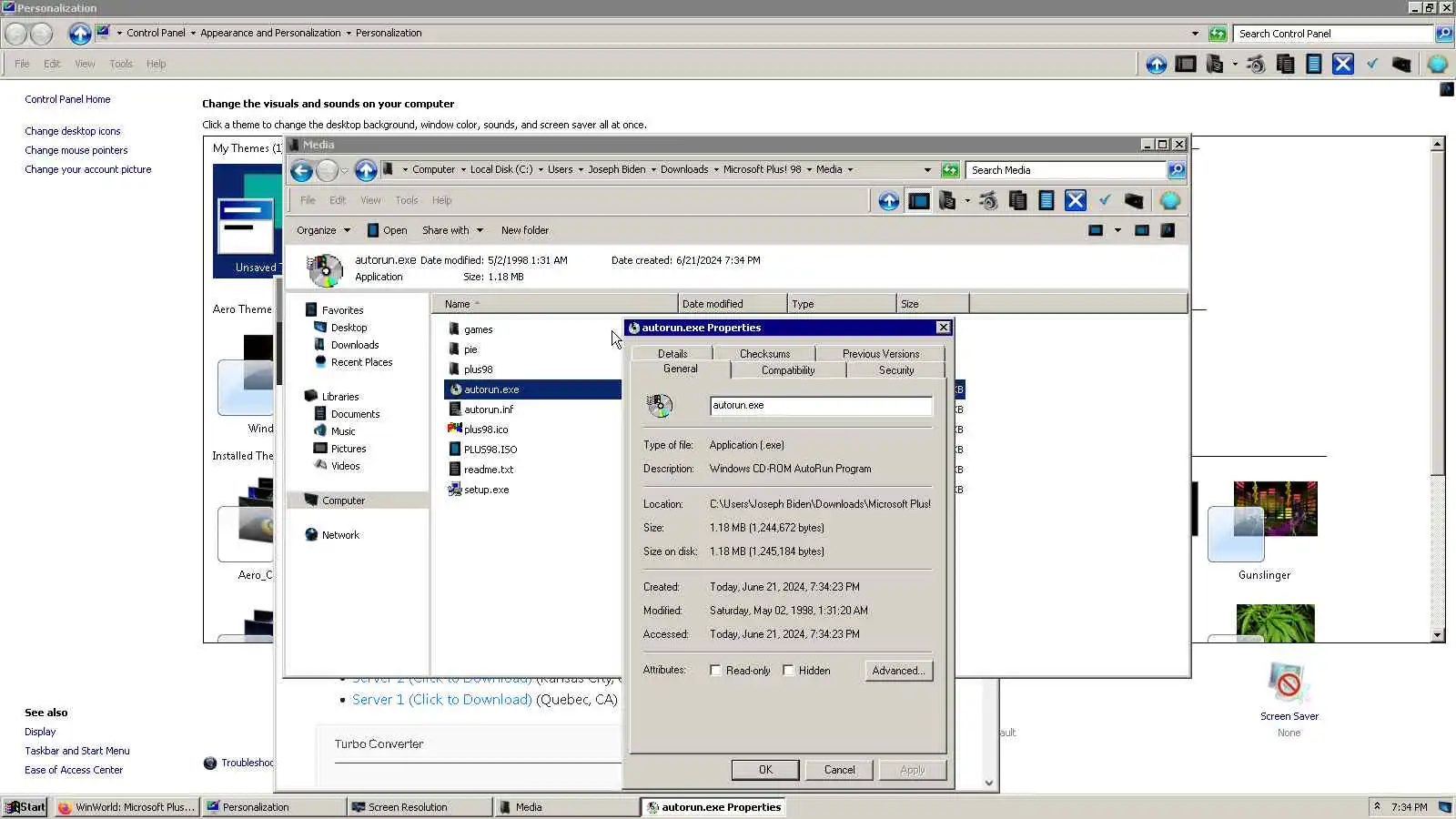Click the teal shell icon in Personalization toolbar
The height and width of the screenshot is (819, 1456).
point(1438,64)
